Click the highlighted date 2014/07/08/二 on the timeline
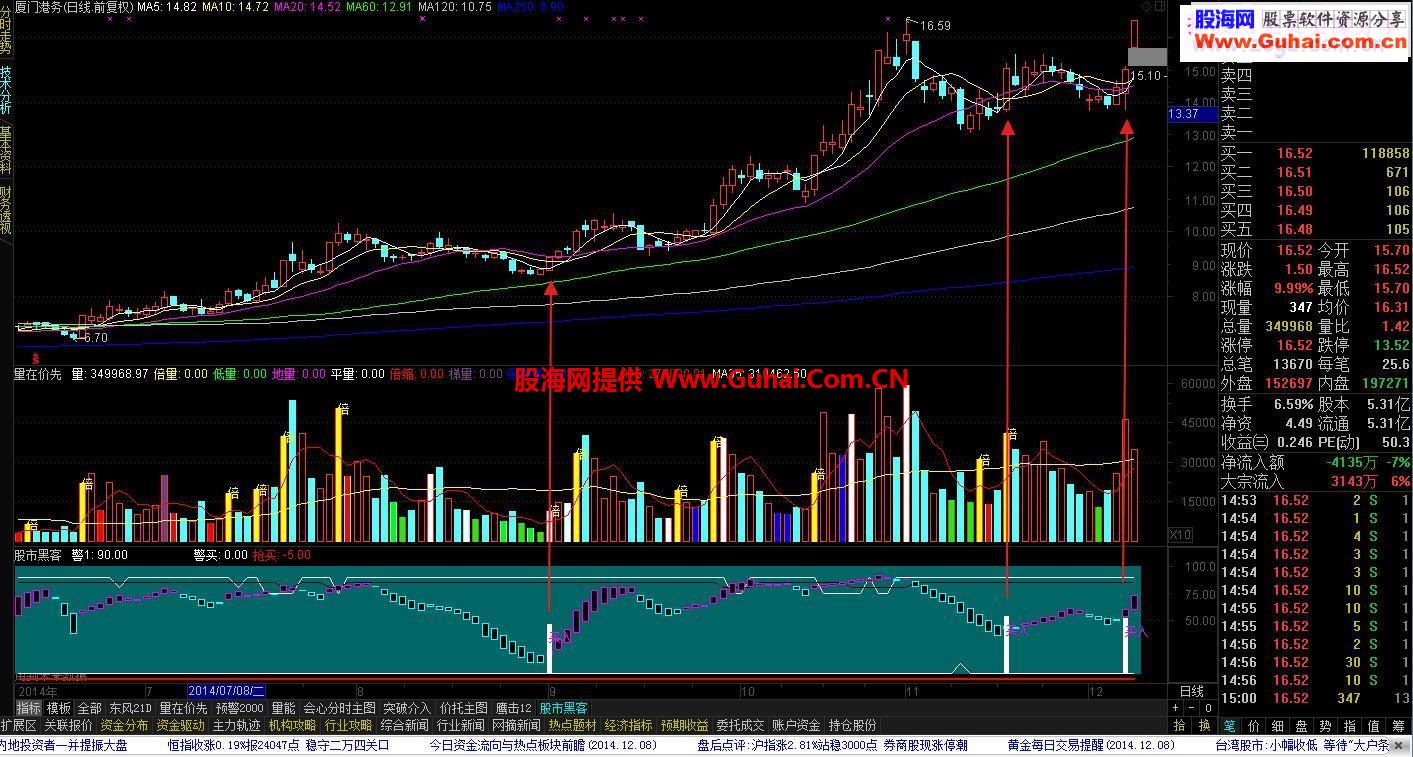 coord(226,691)
